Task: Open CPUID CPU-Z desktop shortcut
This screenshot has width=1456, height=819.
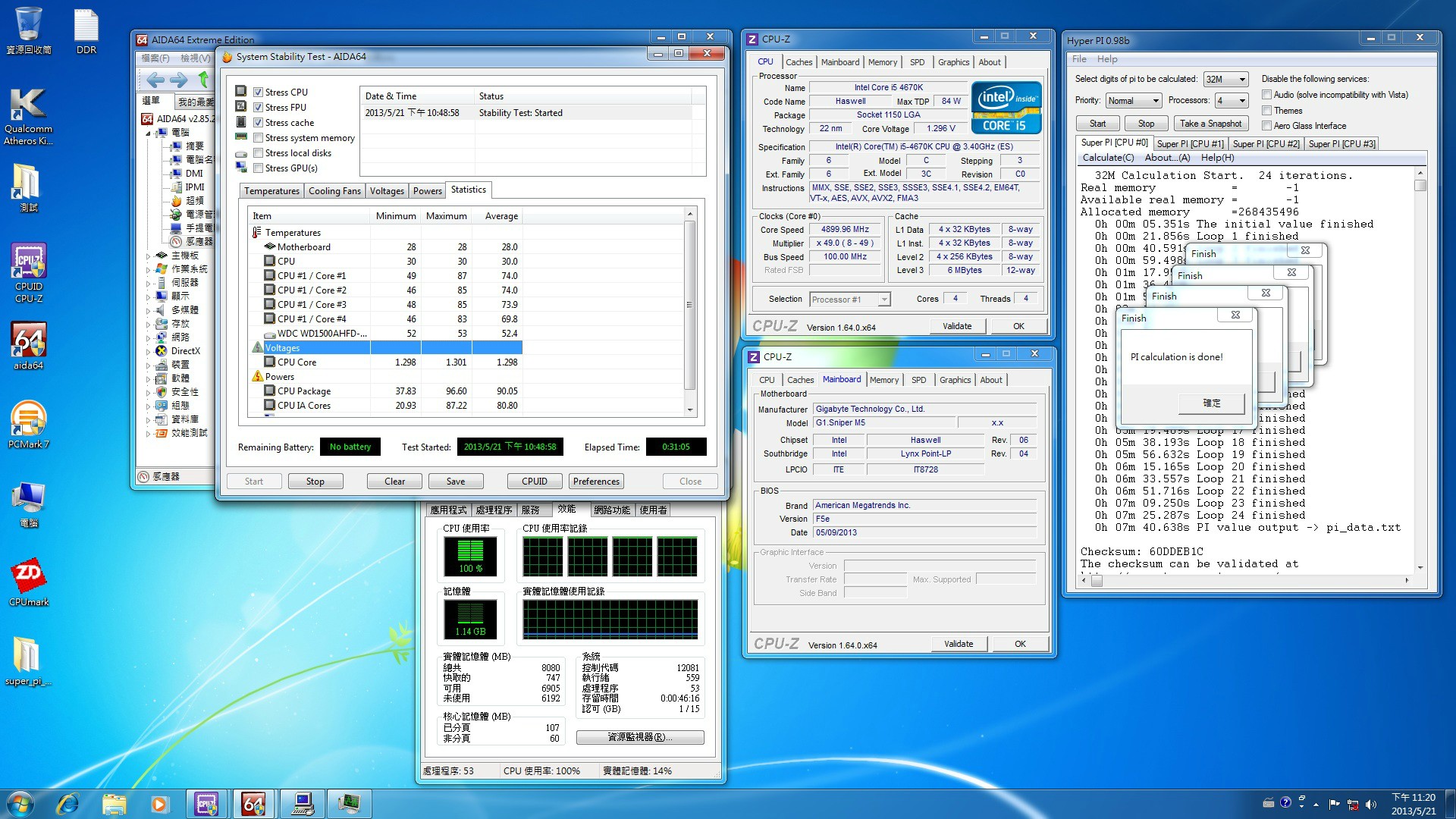Action: pyautogui.click(x=29, y=273)
